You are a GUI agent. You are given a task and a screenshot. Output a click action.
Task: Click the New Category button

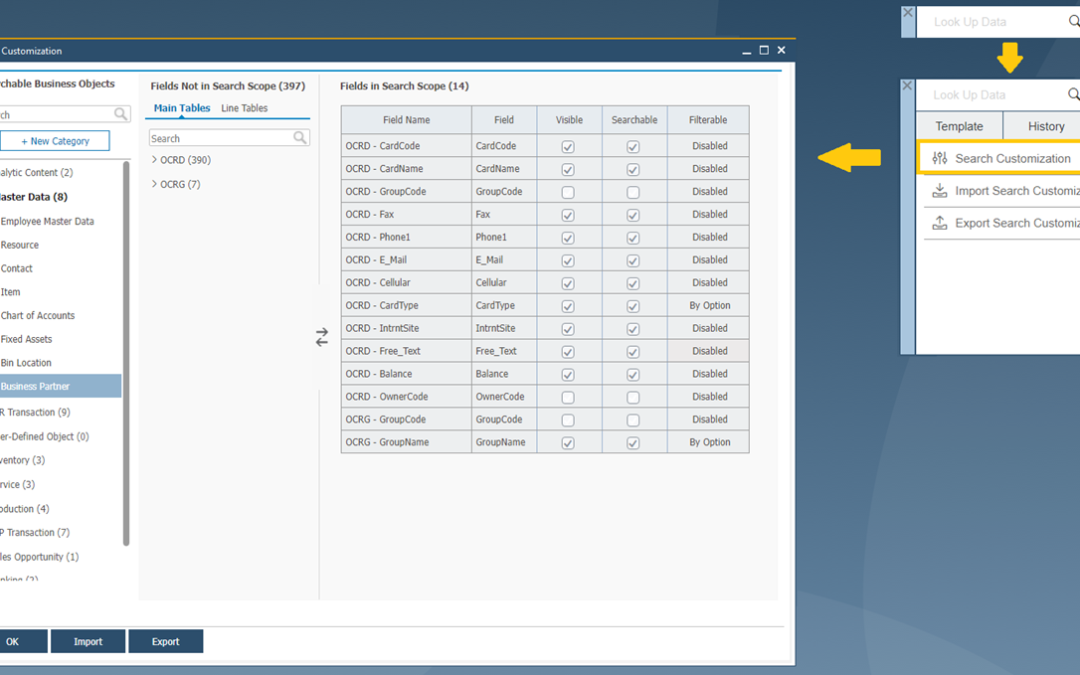point(55,141)
